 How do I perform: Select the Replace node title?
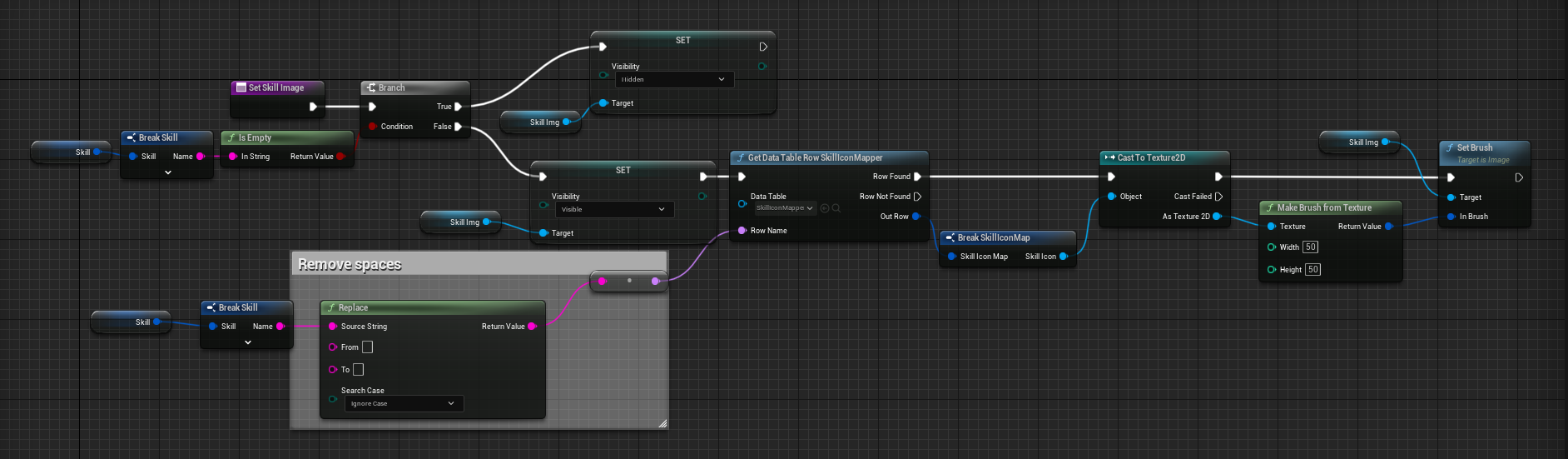pyautogui.click(x=353, y=307)
